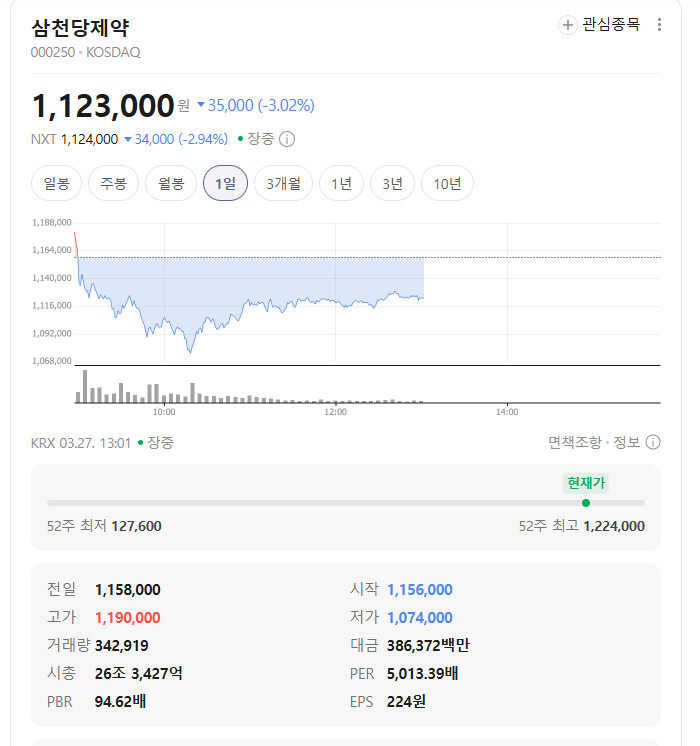Click the 12:00 time axis label

335,412
